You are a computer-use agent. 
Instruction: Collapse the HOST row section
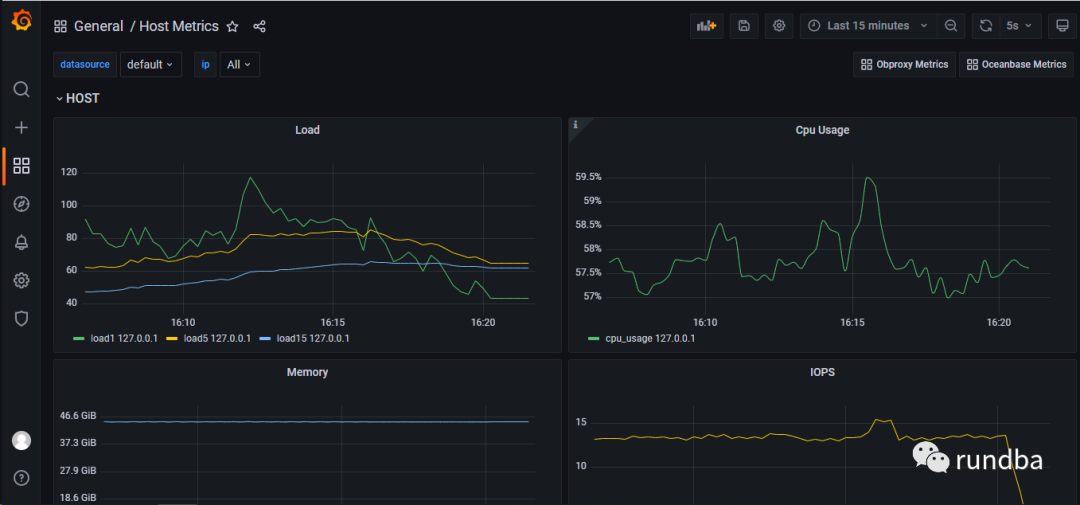[x=77, y=99]
